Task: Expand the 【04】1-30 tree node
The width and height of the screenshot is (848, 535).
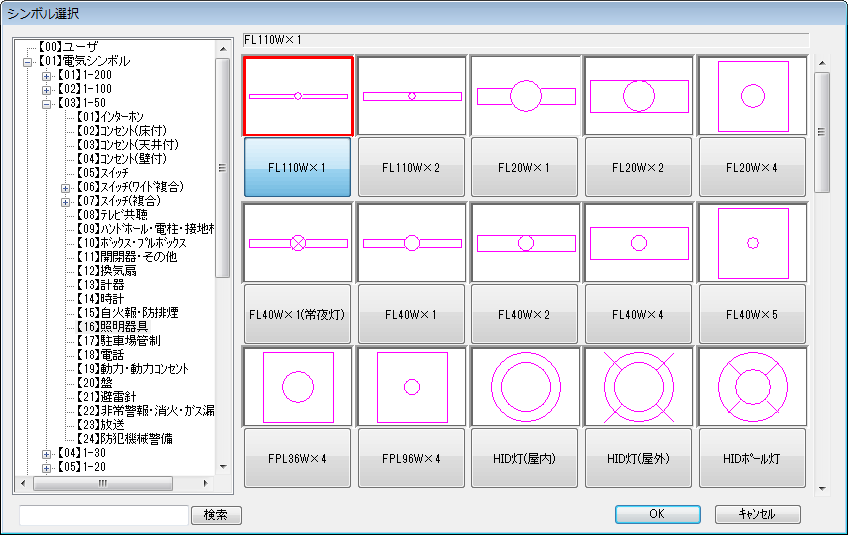Action: pos(47,454)
